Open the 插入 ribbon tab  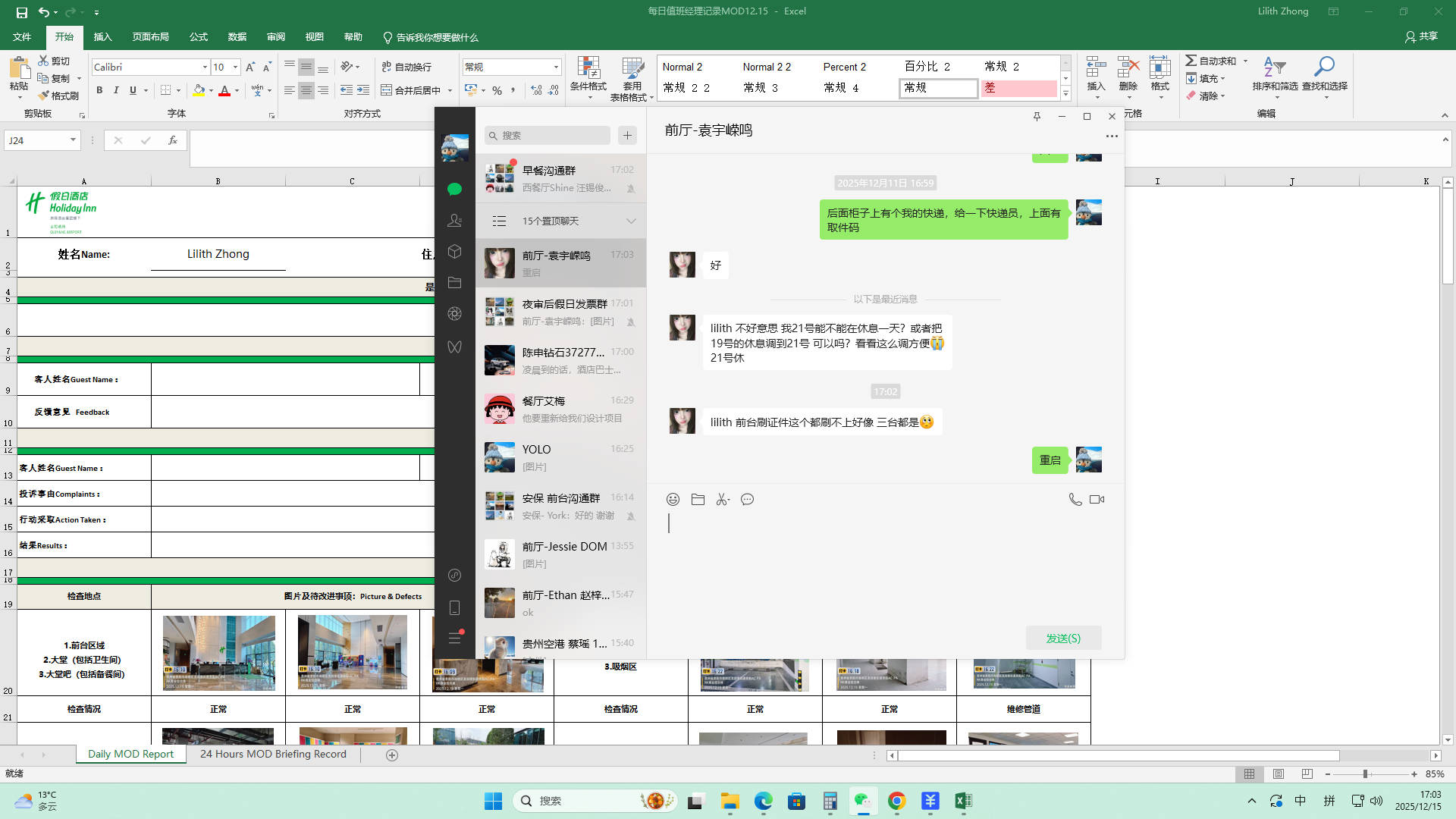[x=102, y=37]
